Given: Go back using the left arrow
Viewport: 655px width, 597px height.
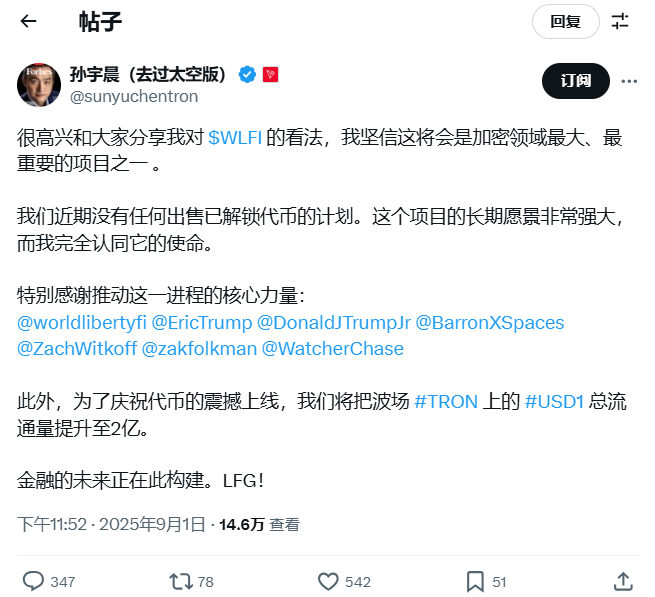Looking at the screenshot, I should pos(28,21).
